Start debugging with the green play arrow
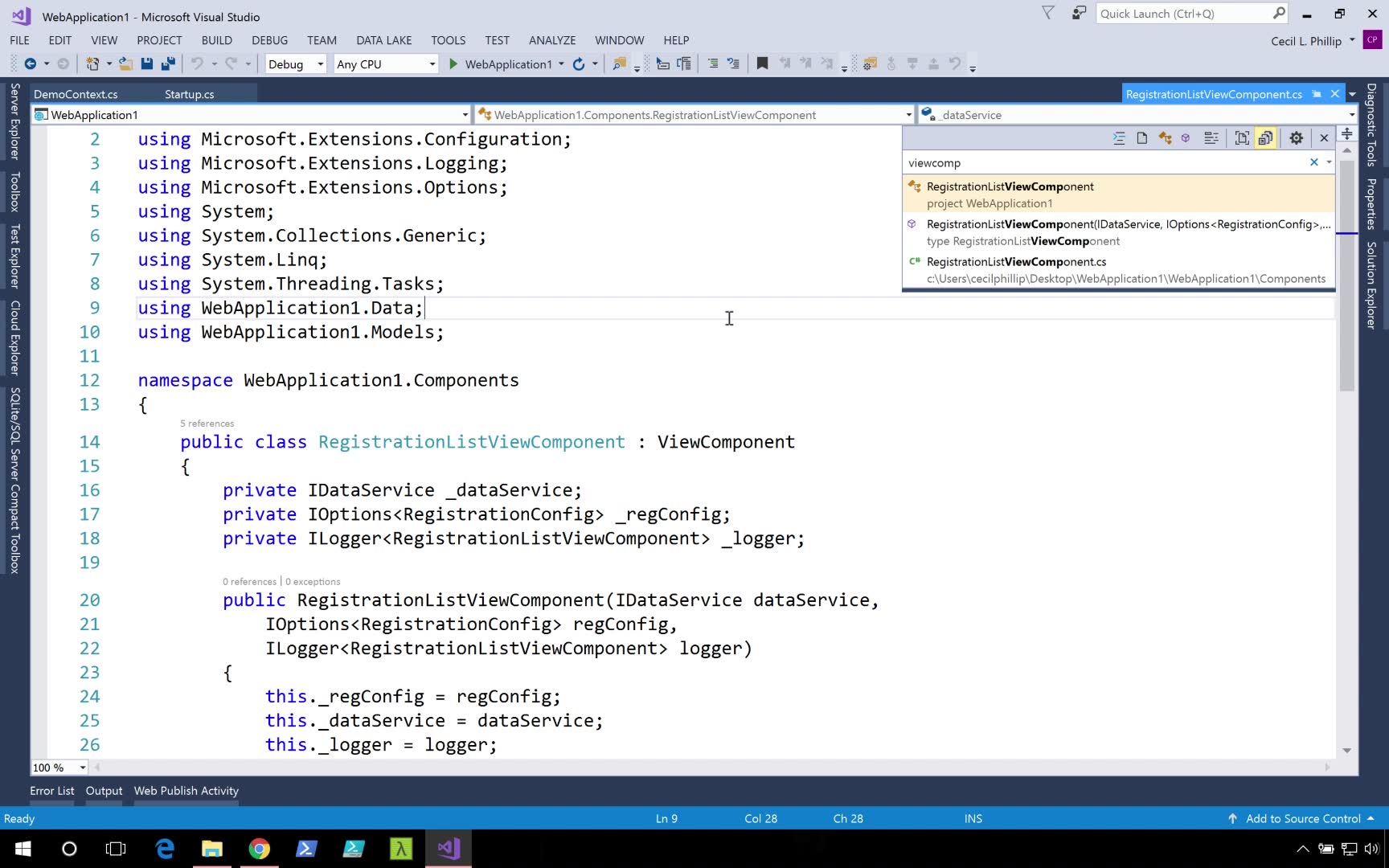The image size is (1389, 868). [453, 64]
